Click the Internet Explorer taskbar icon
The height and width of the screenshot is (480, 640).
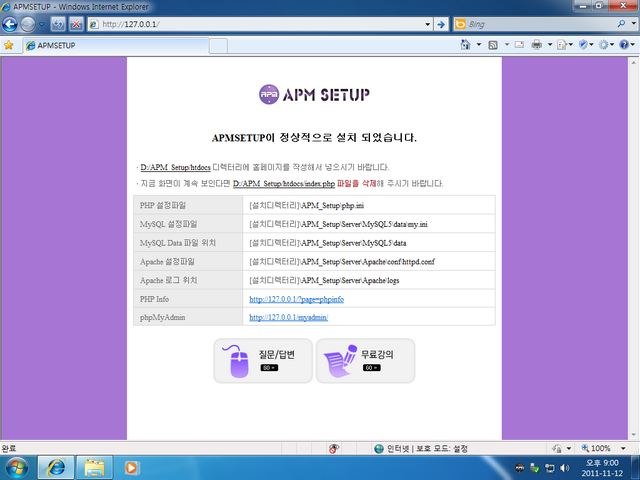[x=56, y=468]
